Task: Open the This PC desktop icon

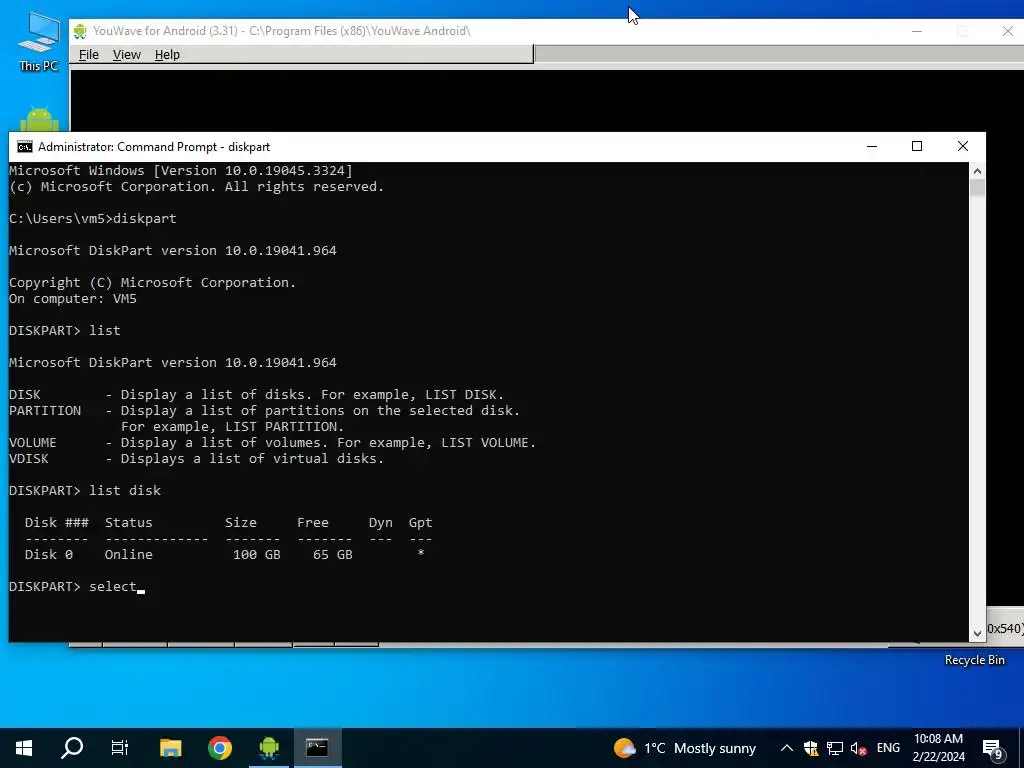Action: 38,42
